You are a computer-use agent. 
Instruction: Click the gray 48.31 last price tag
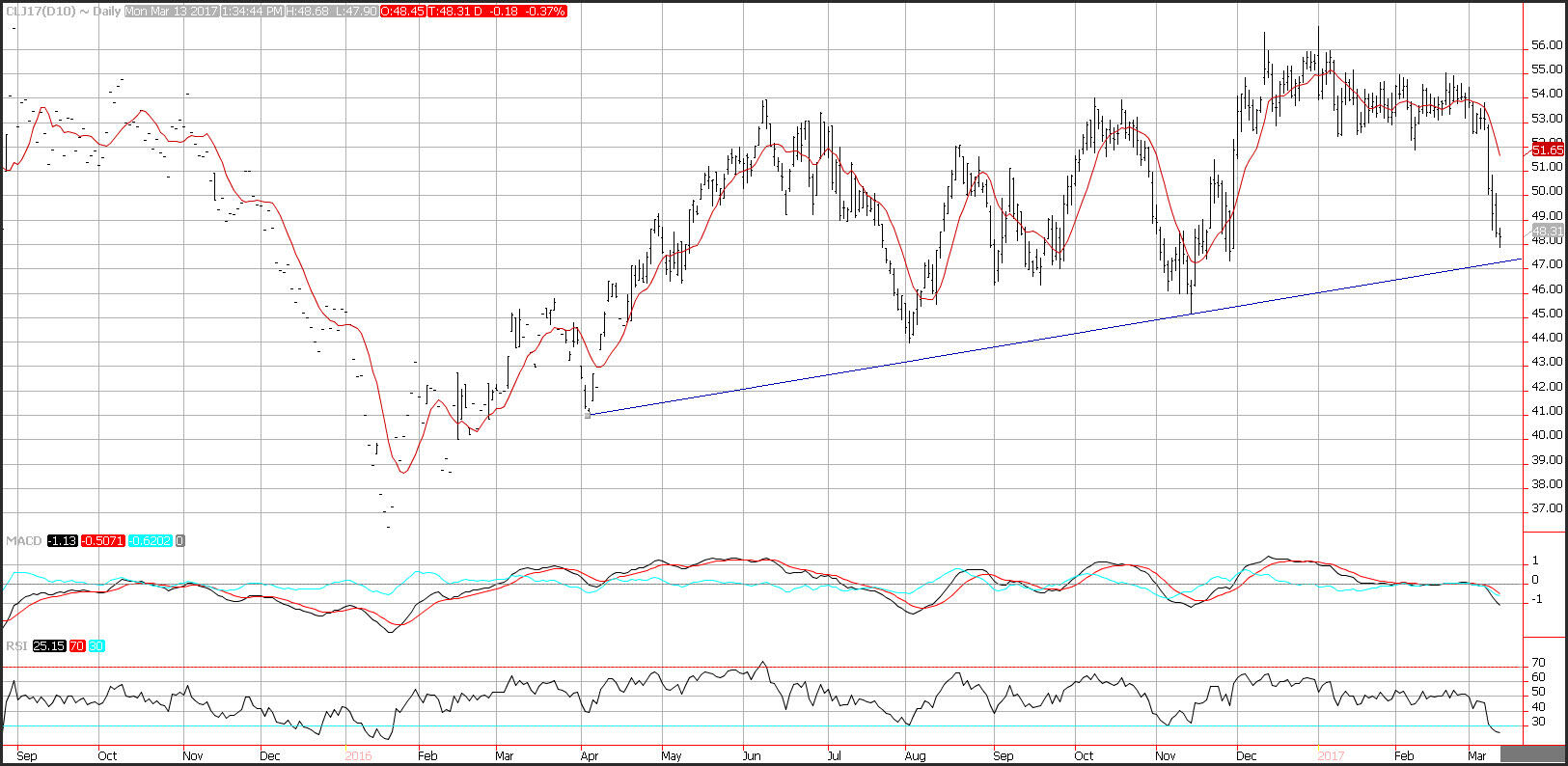1547,232
